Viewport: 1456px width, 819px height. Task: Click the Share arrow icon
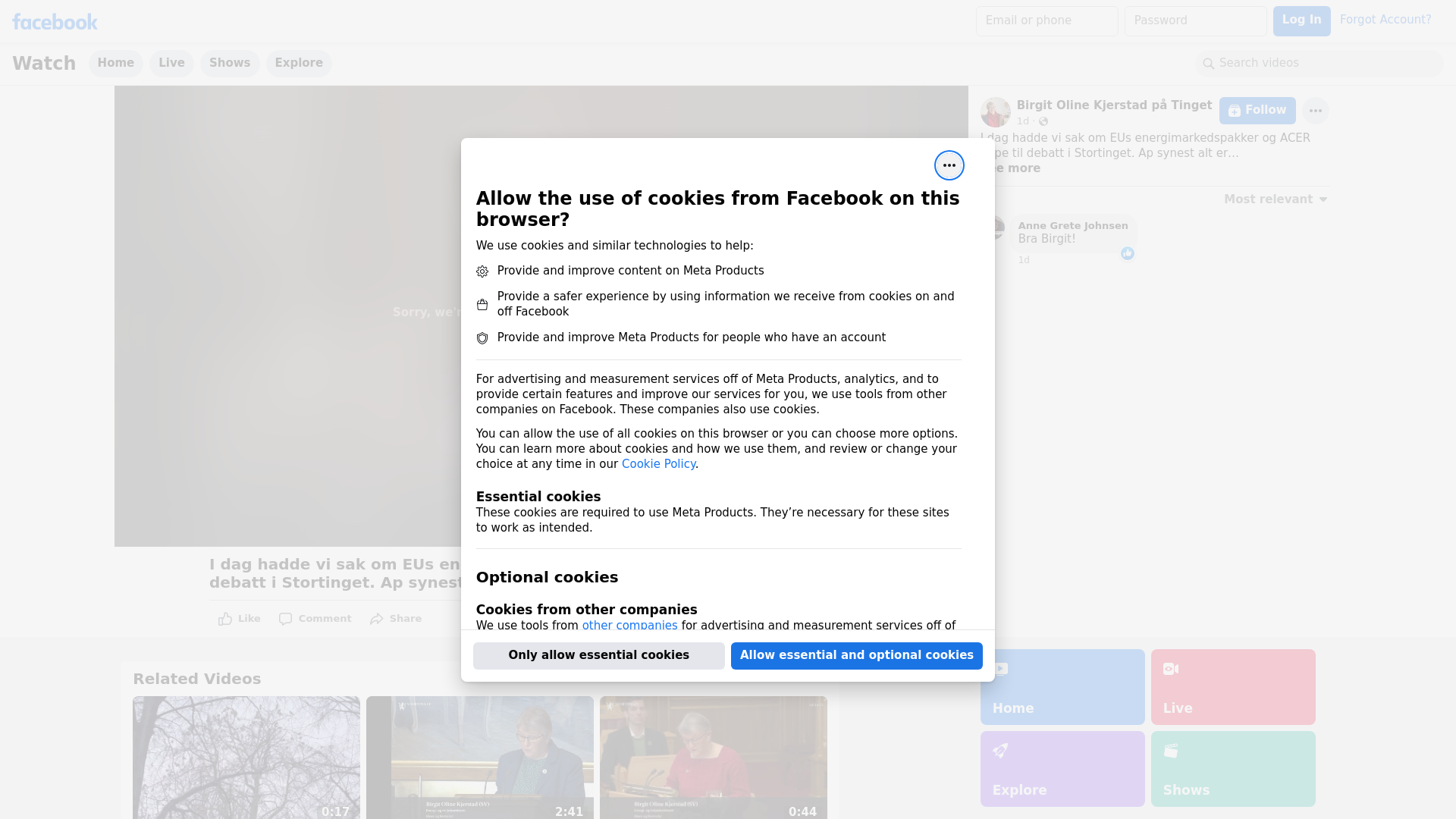[376, 619]
